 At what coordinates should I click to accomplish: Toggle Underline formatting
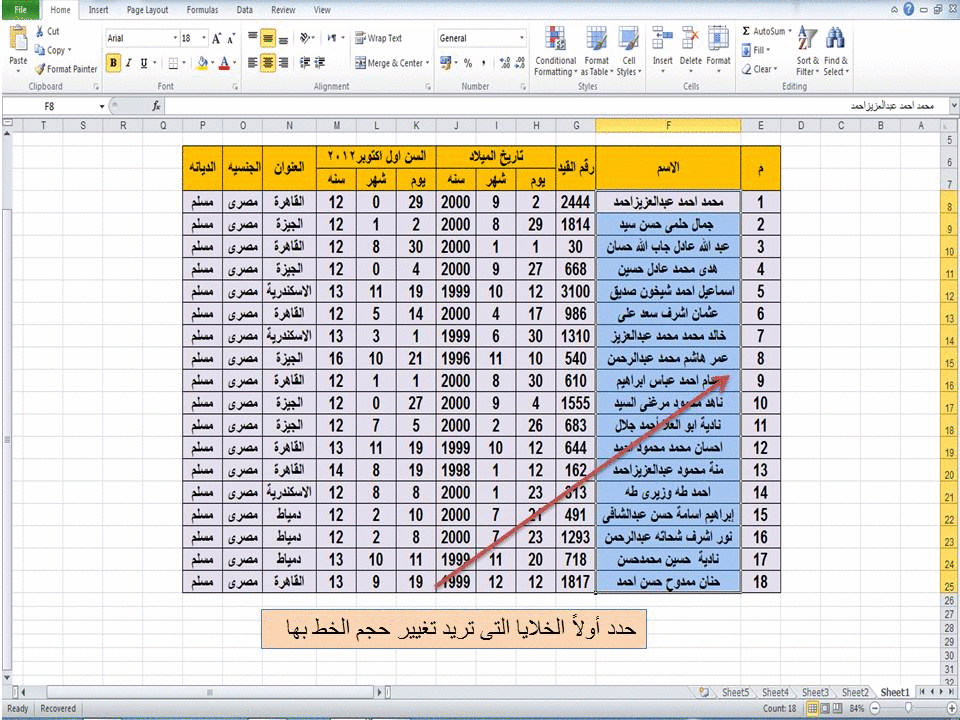[144, 63]
